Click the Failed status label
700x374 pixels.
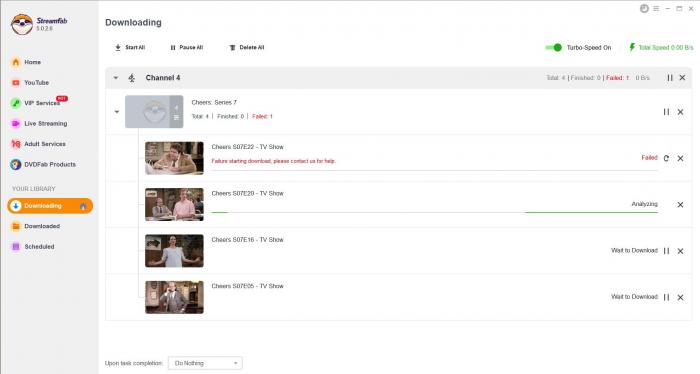[x=650, y=158]
